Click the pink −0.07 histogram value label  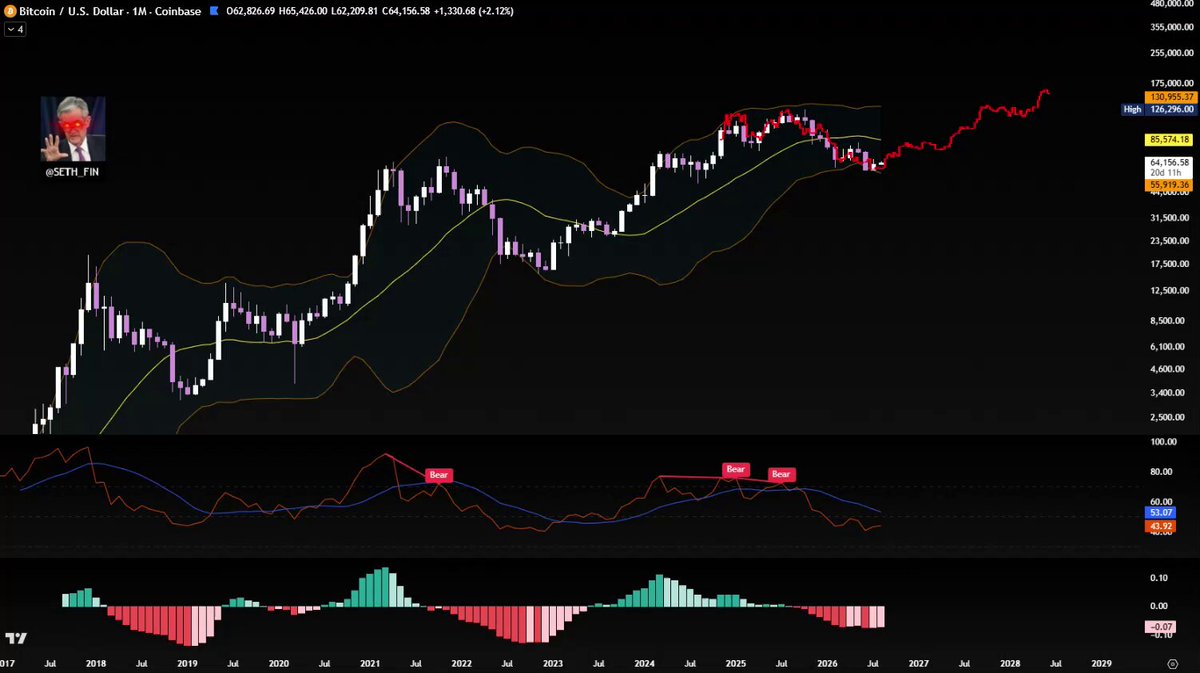tap(1160, 627)
